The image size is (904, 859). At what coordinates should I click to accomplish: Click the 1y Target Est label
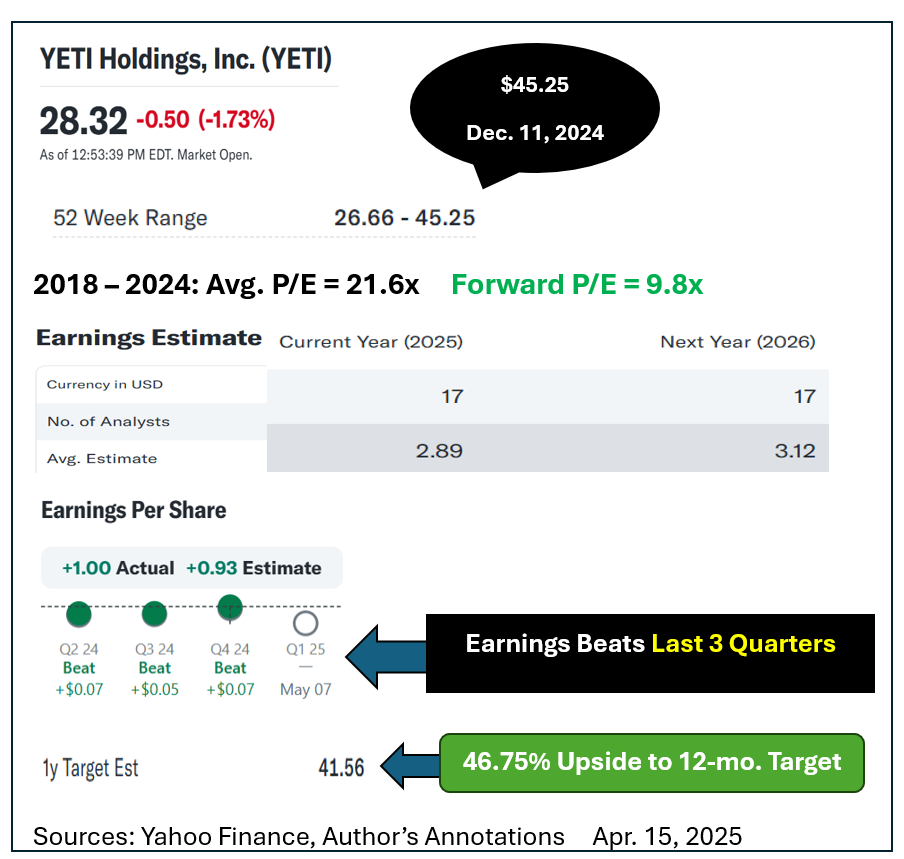coord(90,768)
